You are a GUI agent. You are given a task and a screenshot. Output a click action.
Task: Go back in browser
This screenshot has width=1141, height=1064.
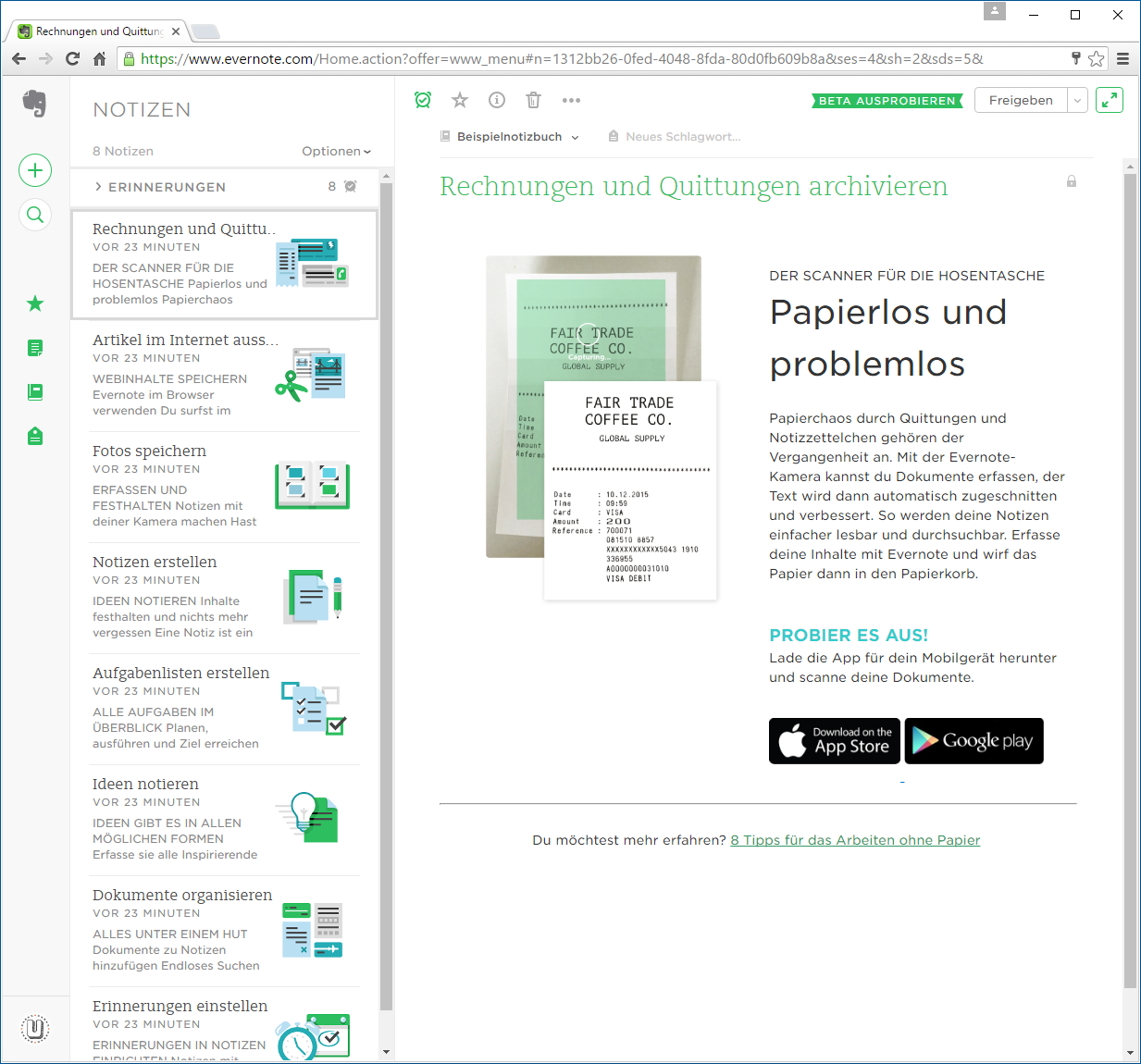(x=19, y=59)
